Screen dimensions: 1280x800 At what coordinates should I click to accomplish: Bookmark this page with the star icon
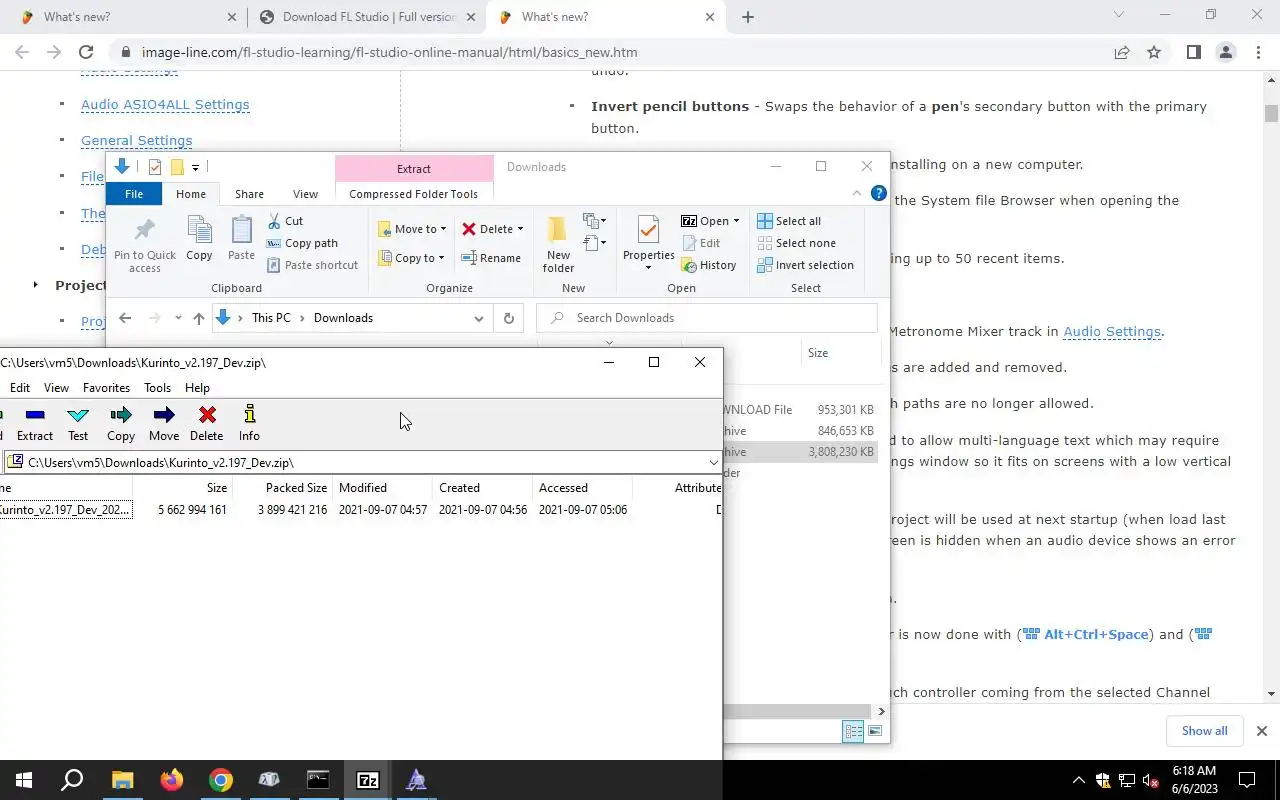point(1154,52)
